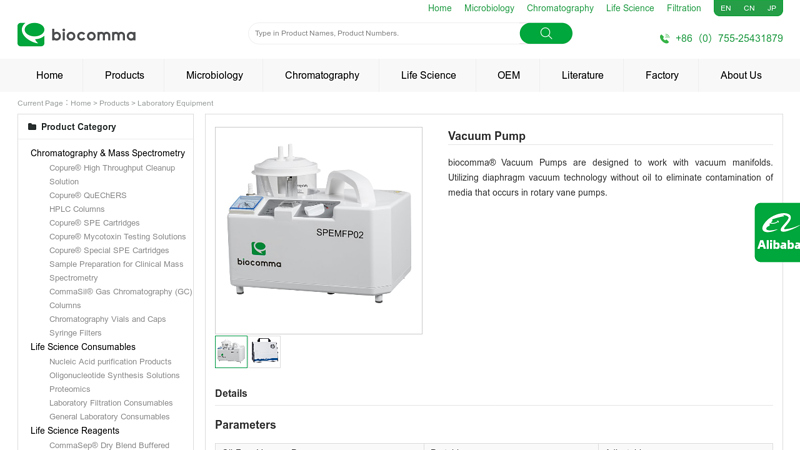Open Chromatography in the top green links

coord(560,8)
